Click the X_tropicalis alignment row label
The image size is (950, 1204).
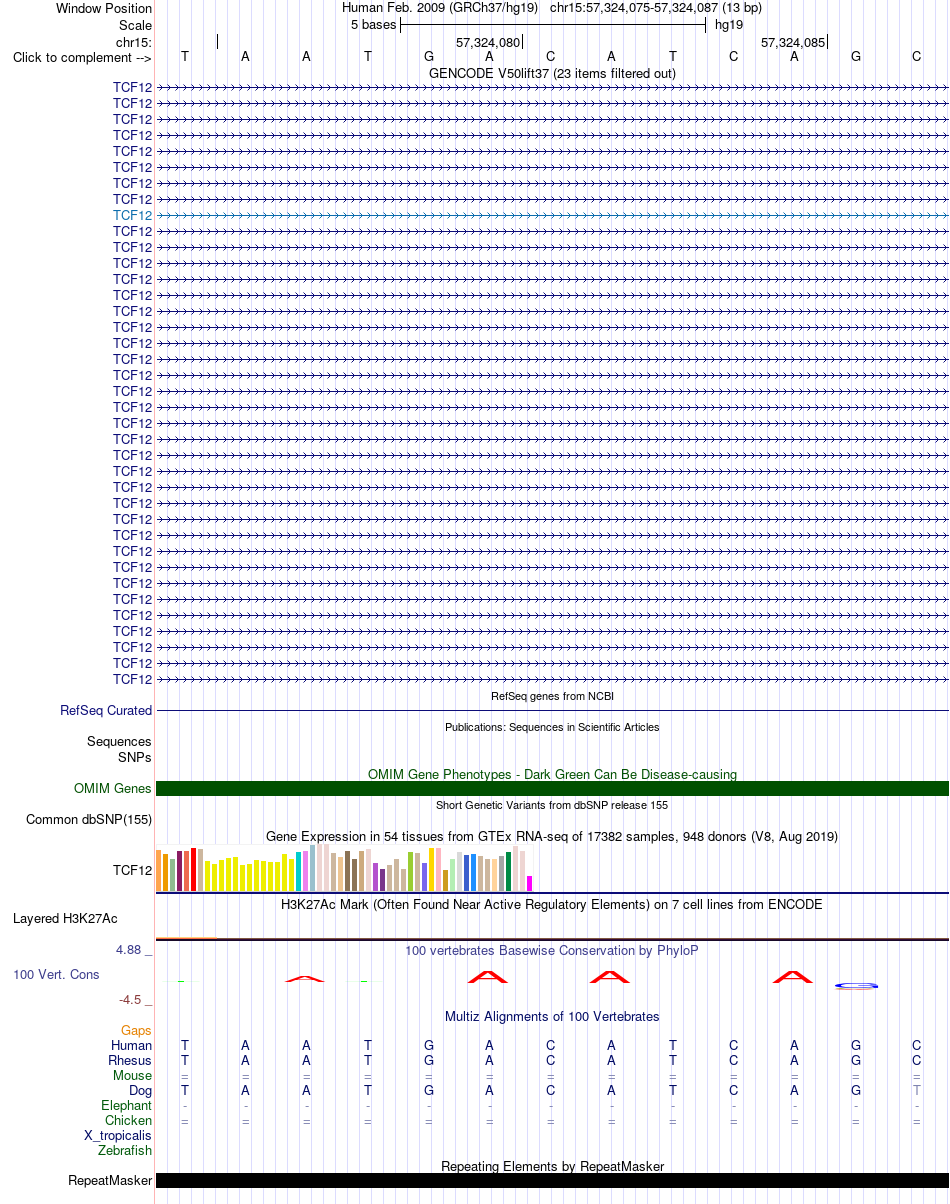coord(118,1135)
